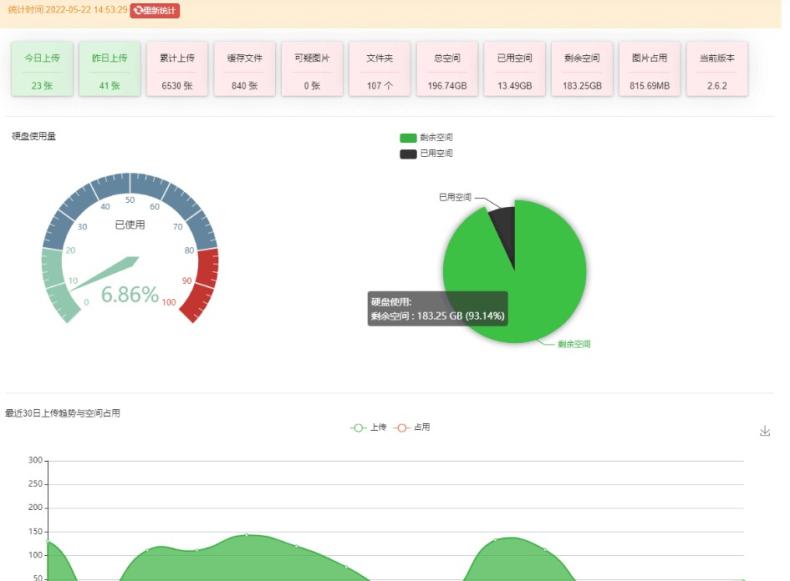Click the 剩余空间 label below the pie chart
The height and width of the screenshot is (581, 790).
tap(574, 344)
